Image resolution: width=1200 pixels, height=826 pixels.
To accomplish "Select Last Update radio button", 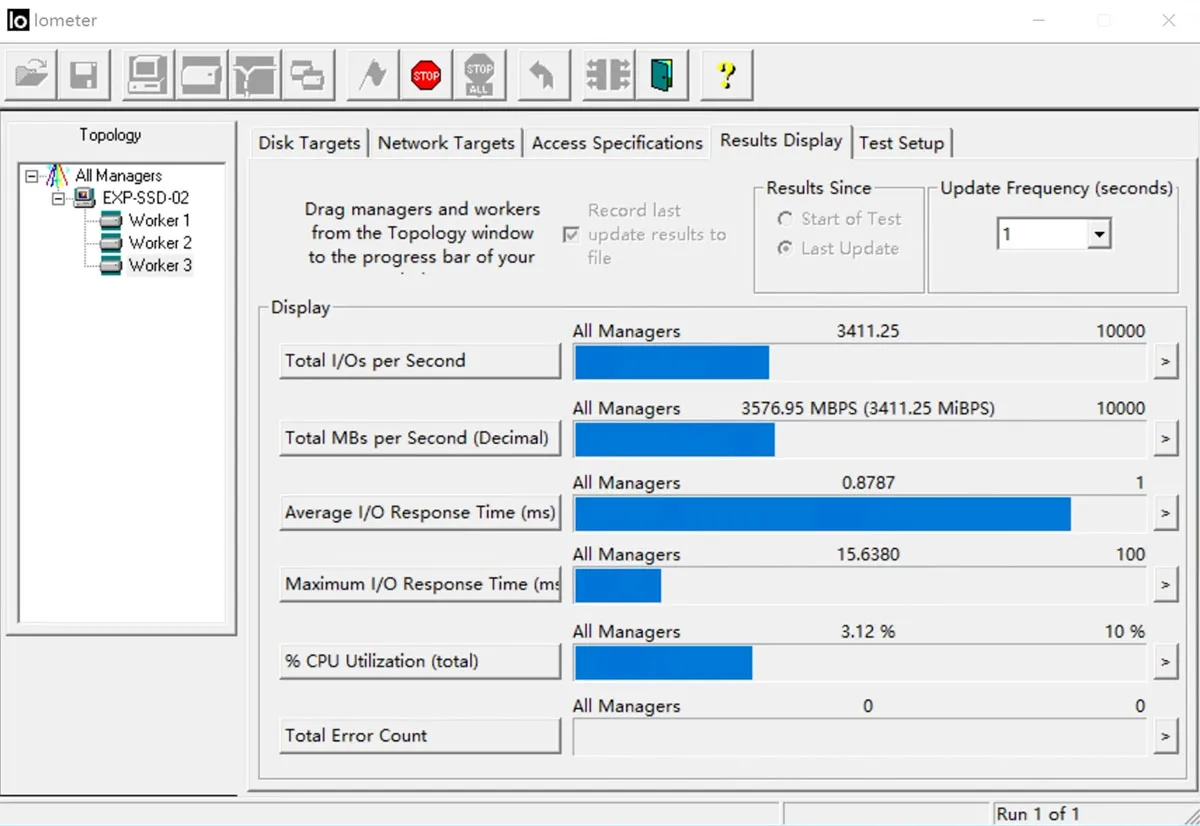I will pyautogui.click(x=785, y=249).
